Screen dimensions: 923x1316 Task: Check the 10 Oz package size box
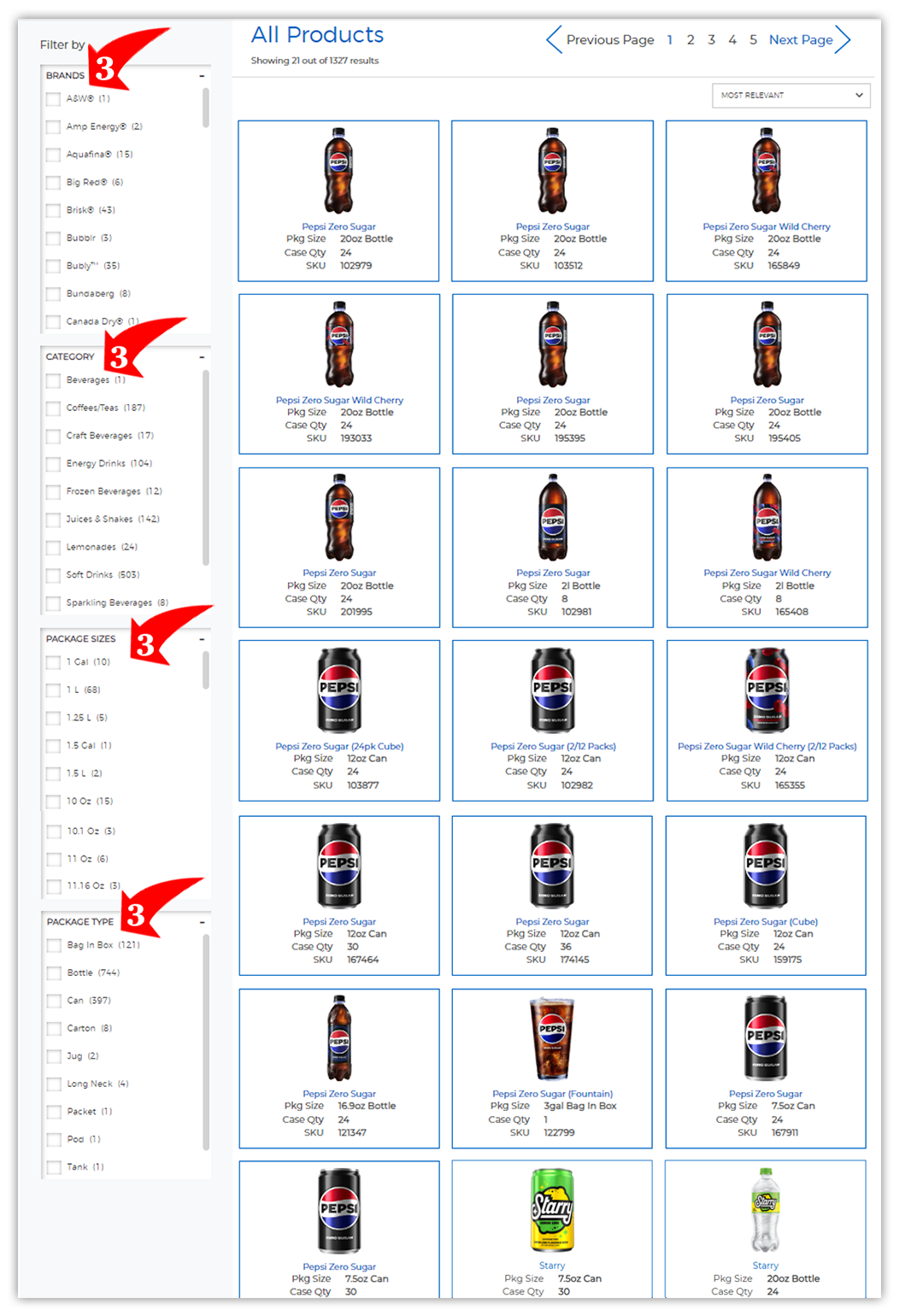tap(53, 802)
